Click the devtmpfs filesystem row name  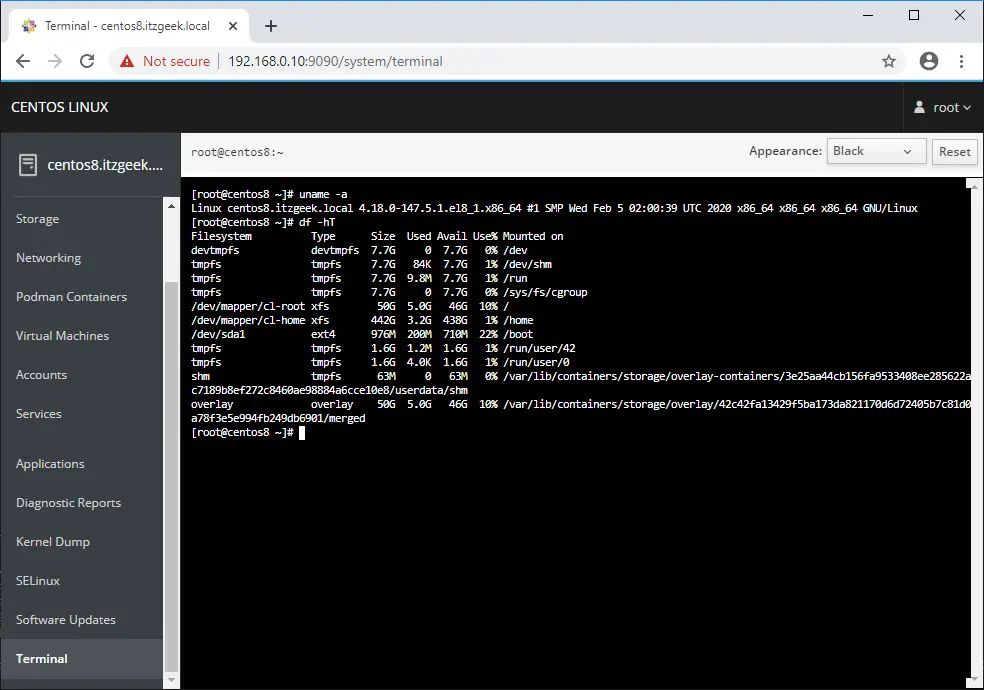coord(215,250)
